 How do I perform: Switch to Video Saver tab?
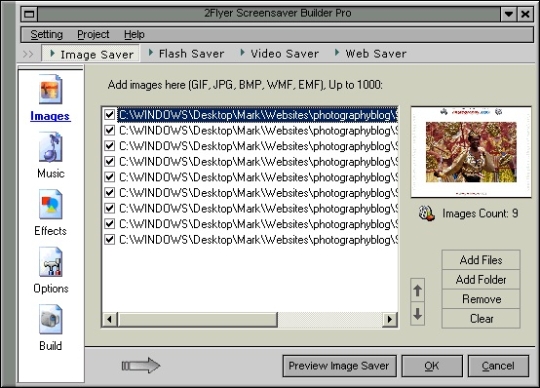coord(279,54)
